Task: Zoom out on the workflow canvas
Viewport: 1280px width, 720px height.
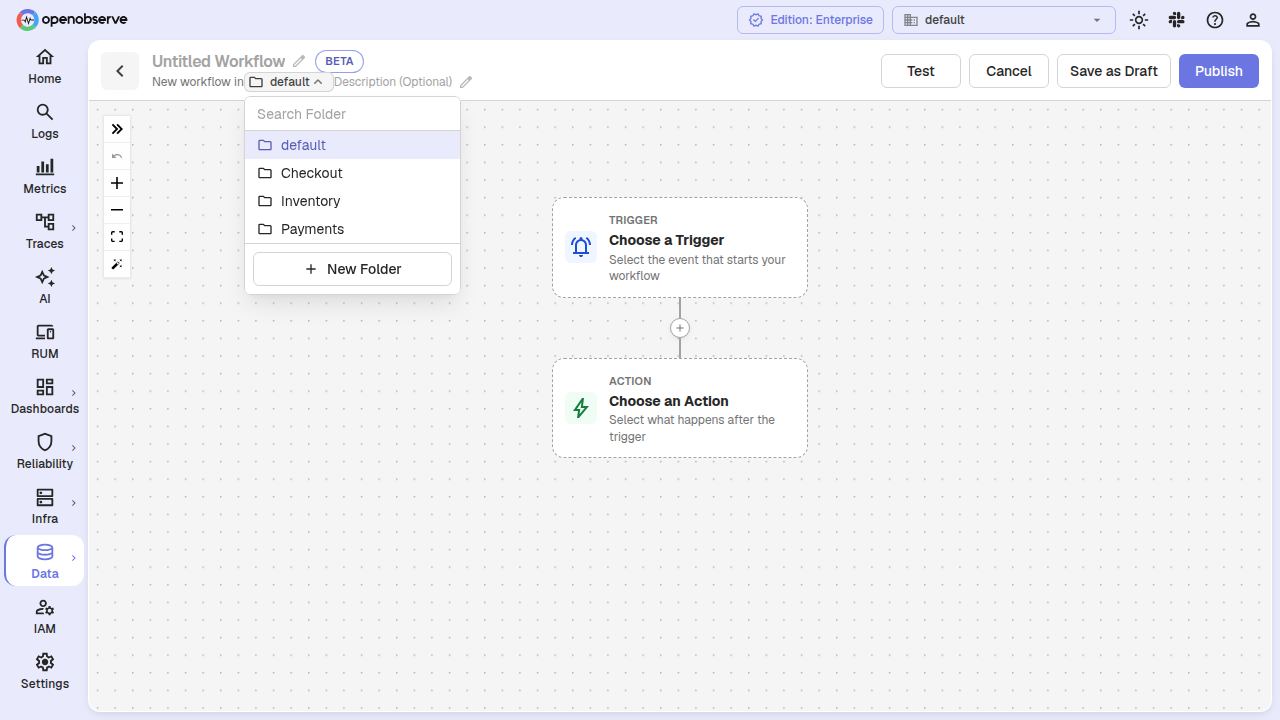Action: (117, 210)
